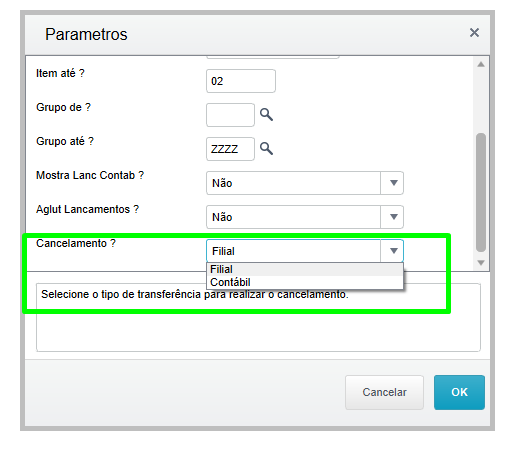Open the lookup search for Grupo até
Viewport: 530px width, 465px height.
pyautogui.click(x=266, y=148)
